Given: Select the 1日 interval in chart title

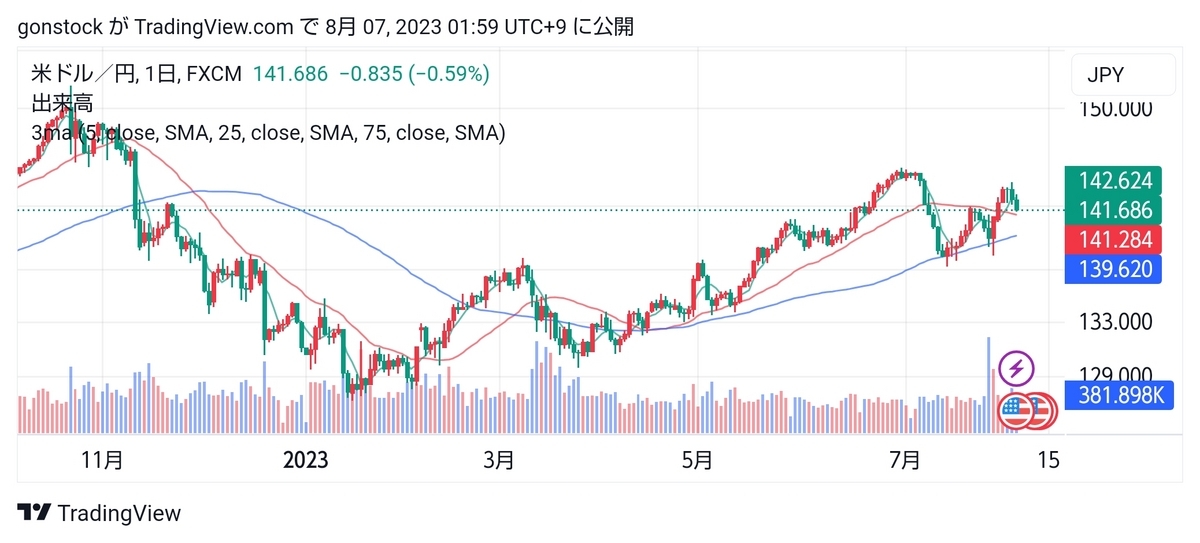Looking at the screenshot, I should pos(160,74).
